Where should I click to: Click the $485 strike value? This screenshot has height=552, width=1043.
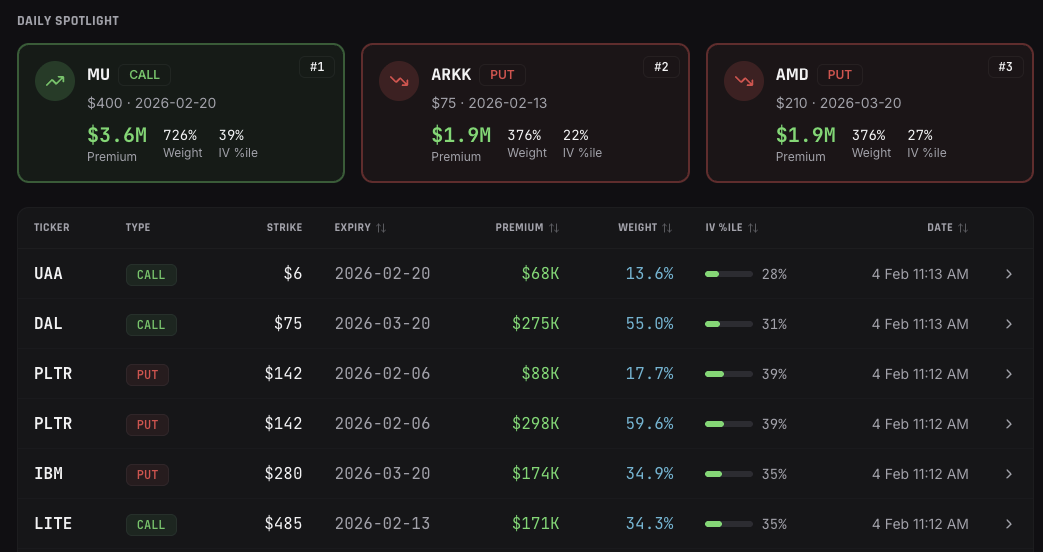(283, 524)
